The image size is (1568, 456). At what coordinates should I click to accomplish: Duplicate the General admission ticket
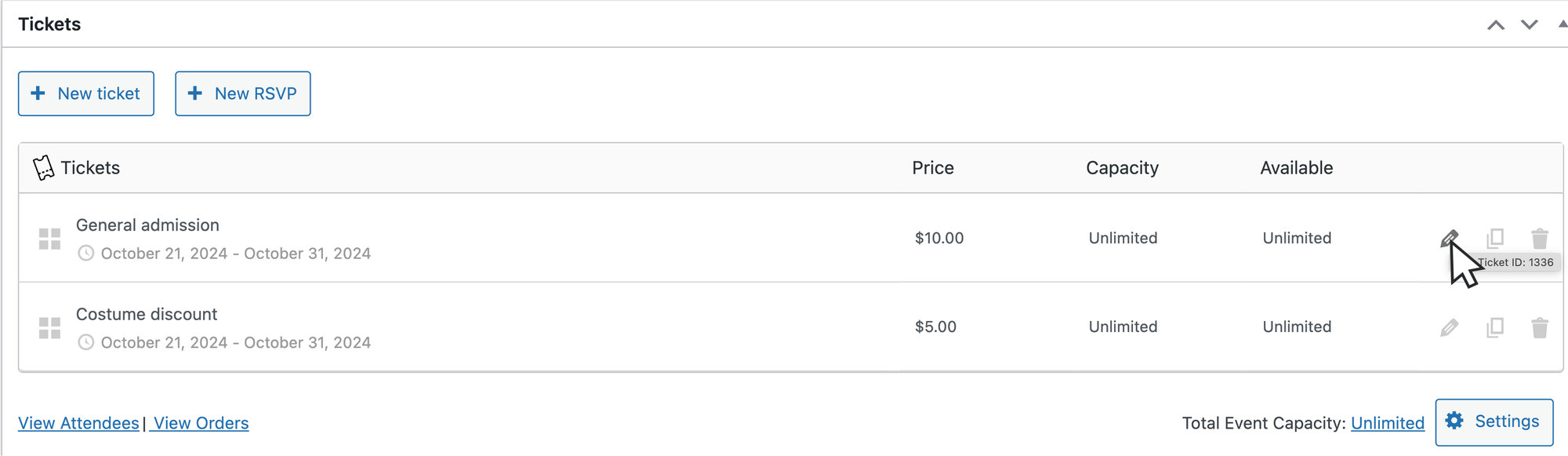[1495, 238]
